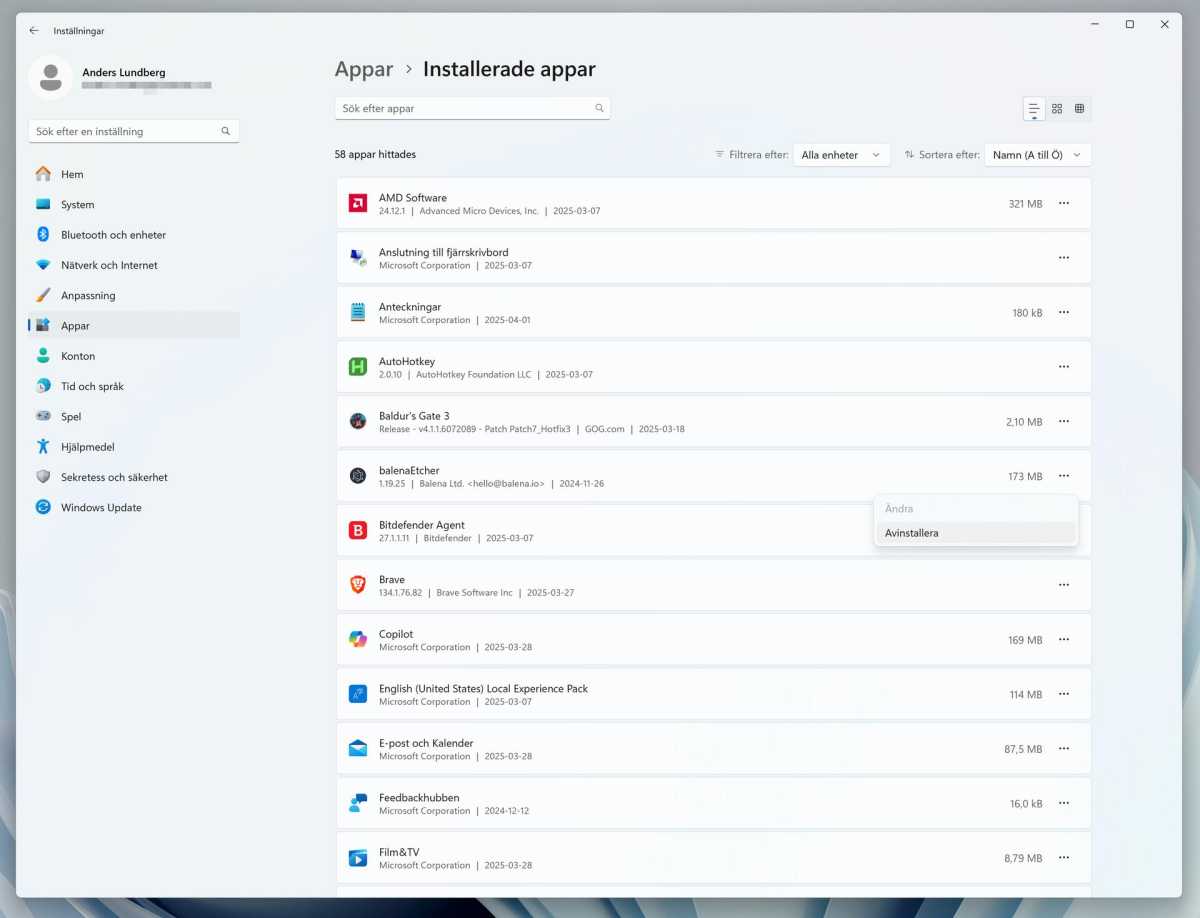Switch to table view layout
1200x918 pixels.
1079,108
